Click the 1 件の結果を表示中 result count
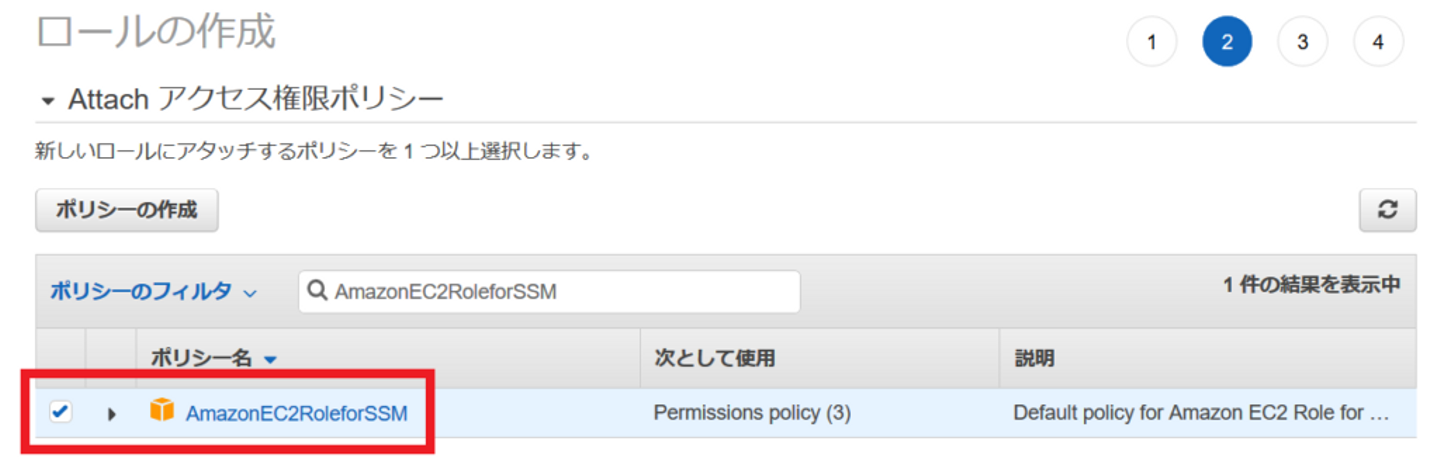The height and width of the screenshot is (475, 1440). [1311, 285]
